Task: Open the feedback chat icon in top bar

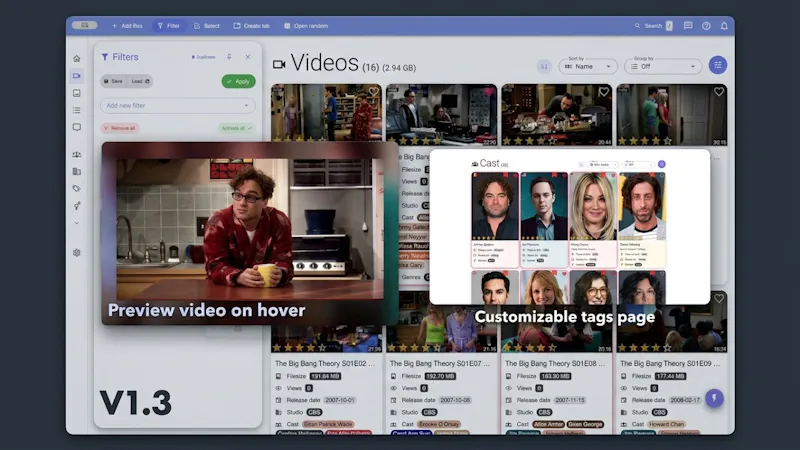Action: tap(688, 26)
